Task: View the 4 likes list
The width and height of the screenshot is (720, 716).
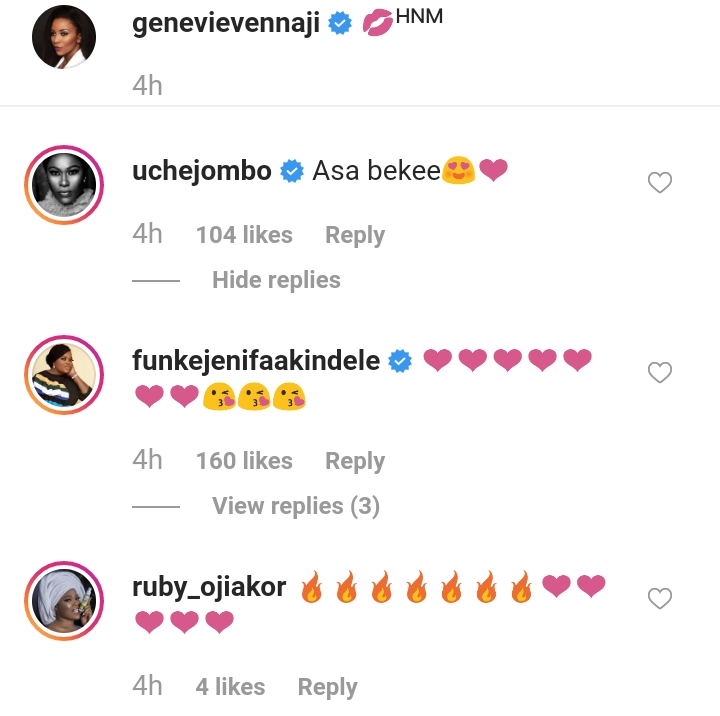Action: pyautogui.click(x=230, y=687)
